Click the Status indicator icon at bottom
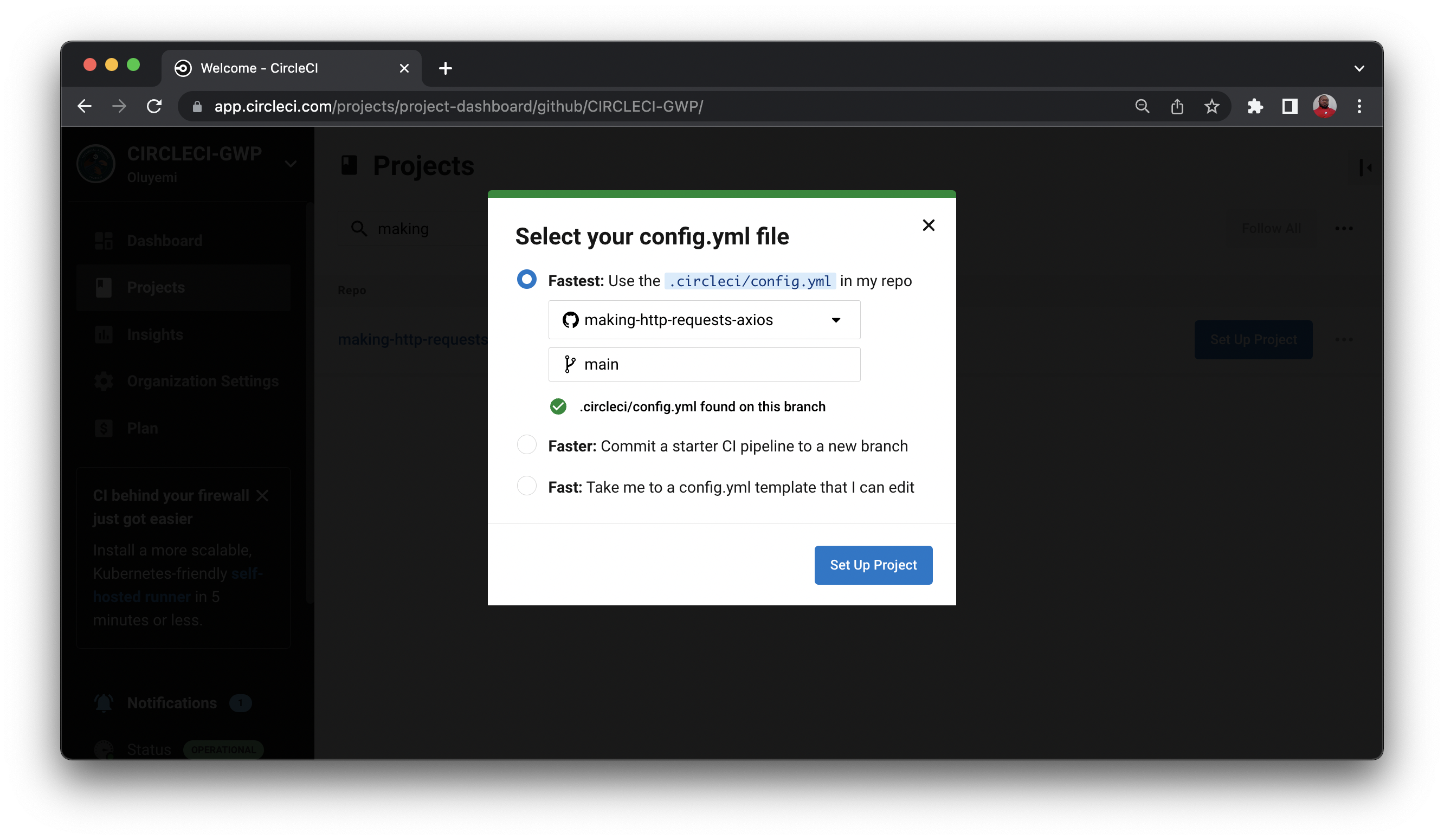Image resolution: width=1444 pixels, height=840 pixels. point(104,749)
